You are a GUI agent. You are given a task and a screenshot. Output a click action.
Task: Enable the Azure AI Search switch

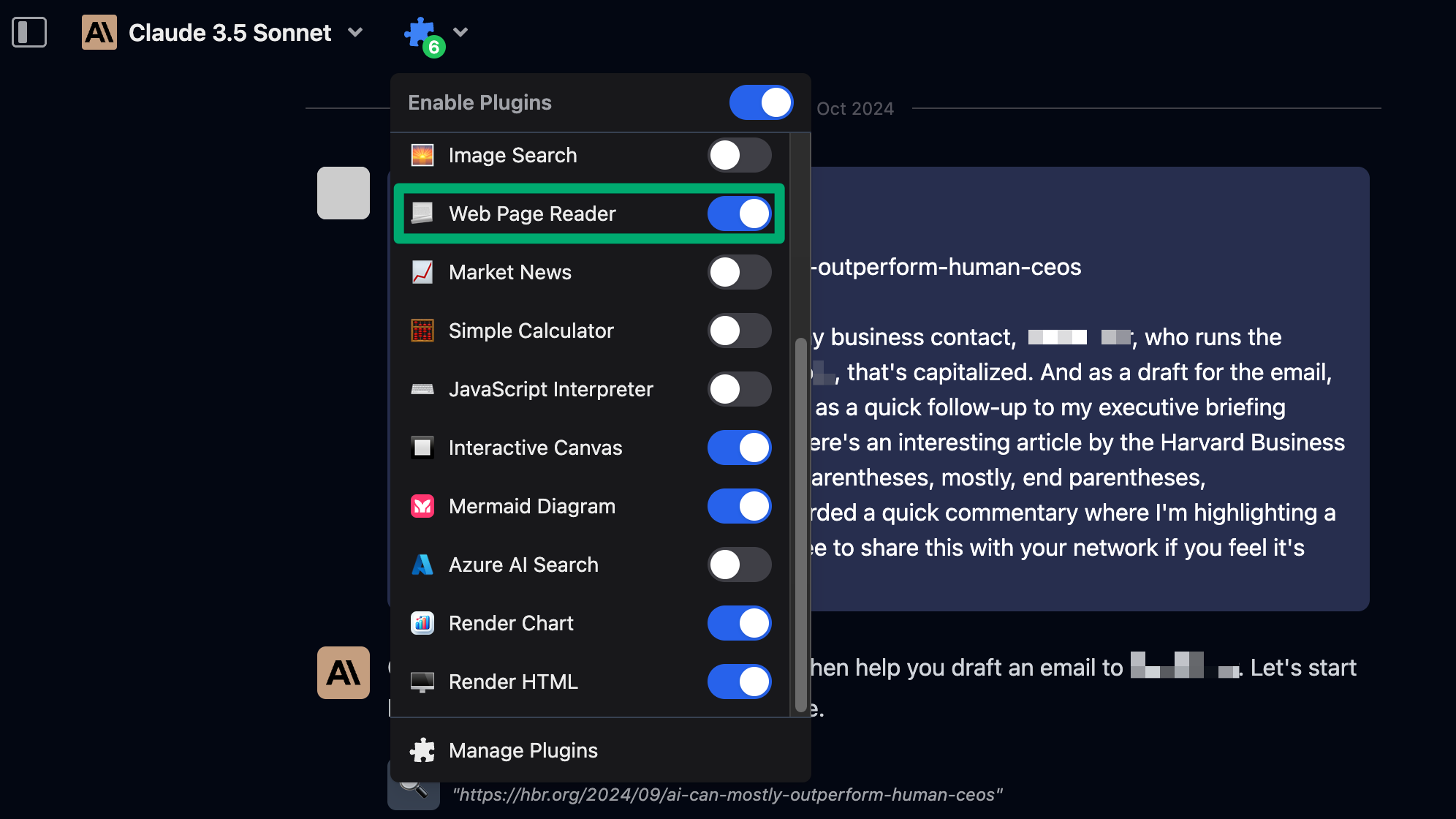(x=739, y=565)
